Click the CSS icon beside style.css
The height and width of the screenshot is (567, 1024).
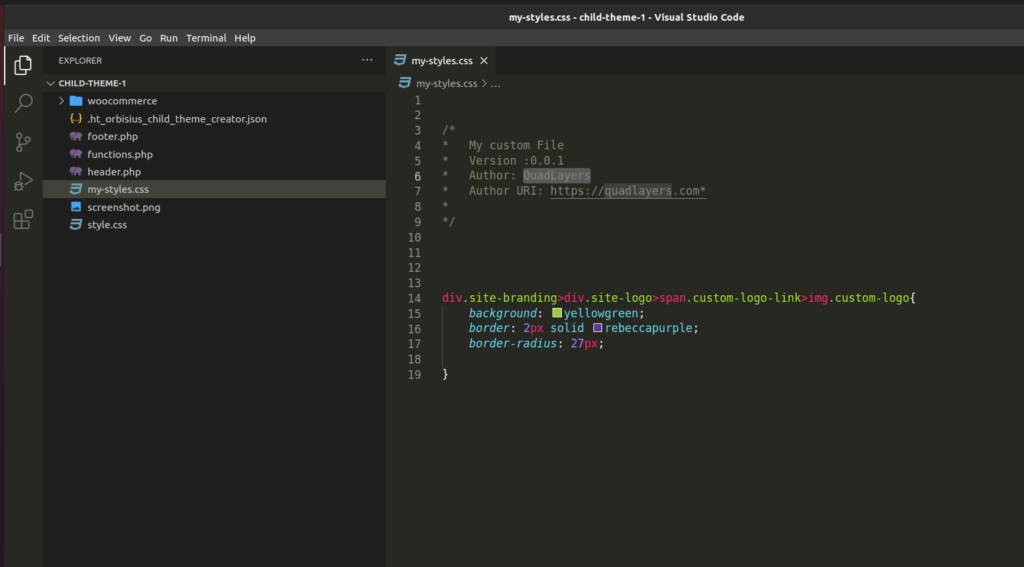click(x=76, y=225)
